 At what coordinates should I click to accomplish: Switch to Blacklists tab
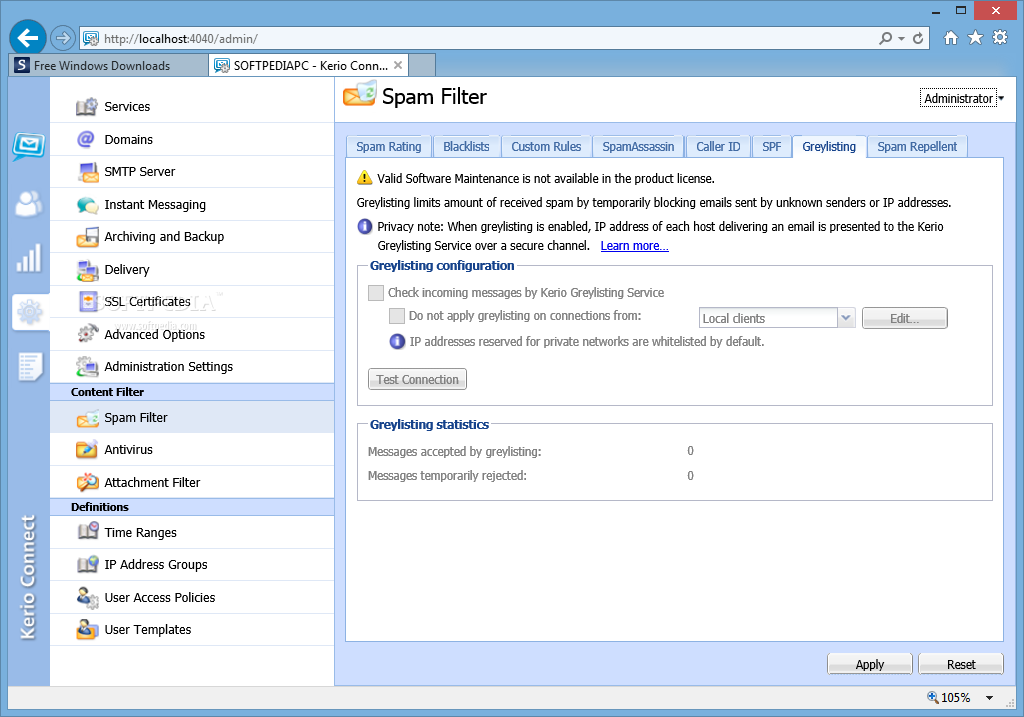pyautogui.click(x=466, y=147)
